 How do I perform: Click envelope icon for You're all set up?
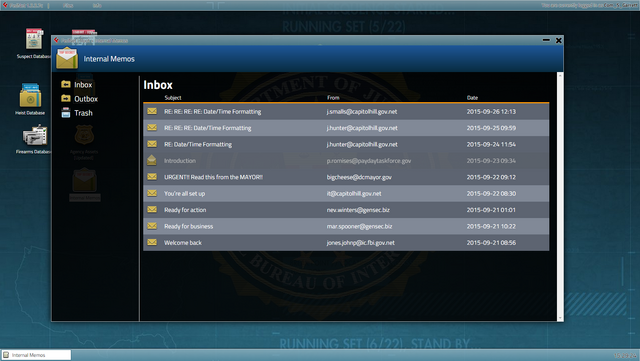(x=152, y=193)
